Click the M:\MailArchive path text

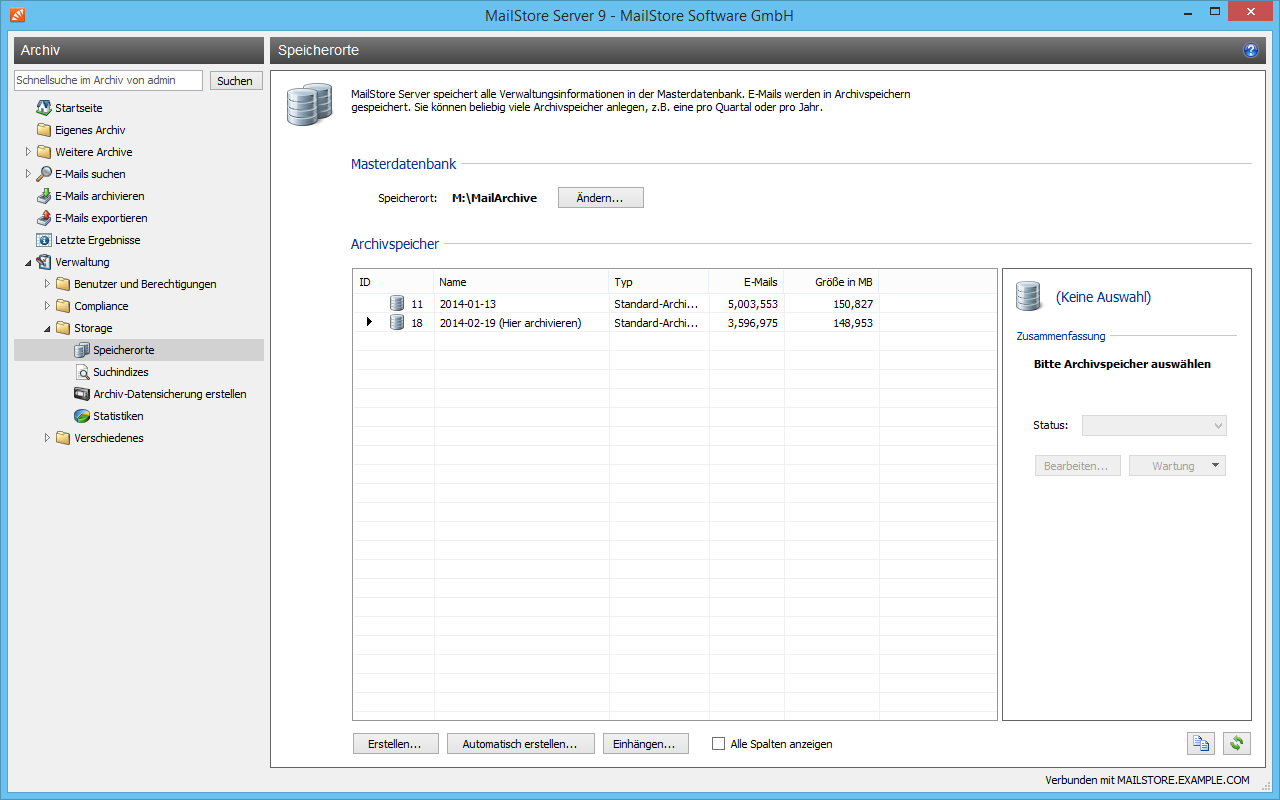click(x=494, y=198)
